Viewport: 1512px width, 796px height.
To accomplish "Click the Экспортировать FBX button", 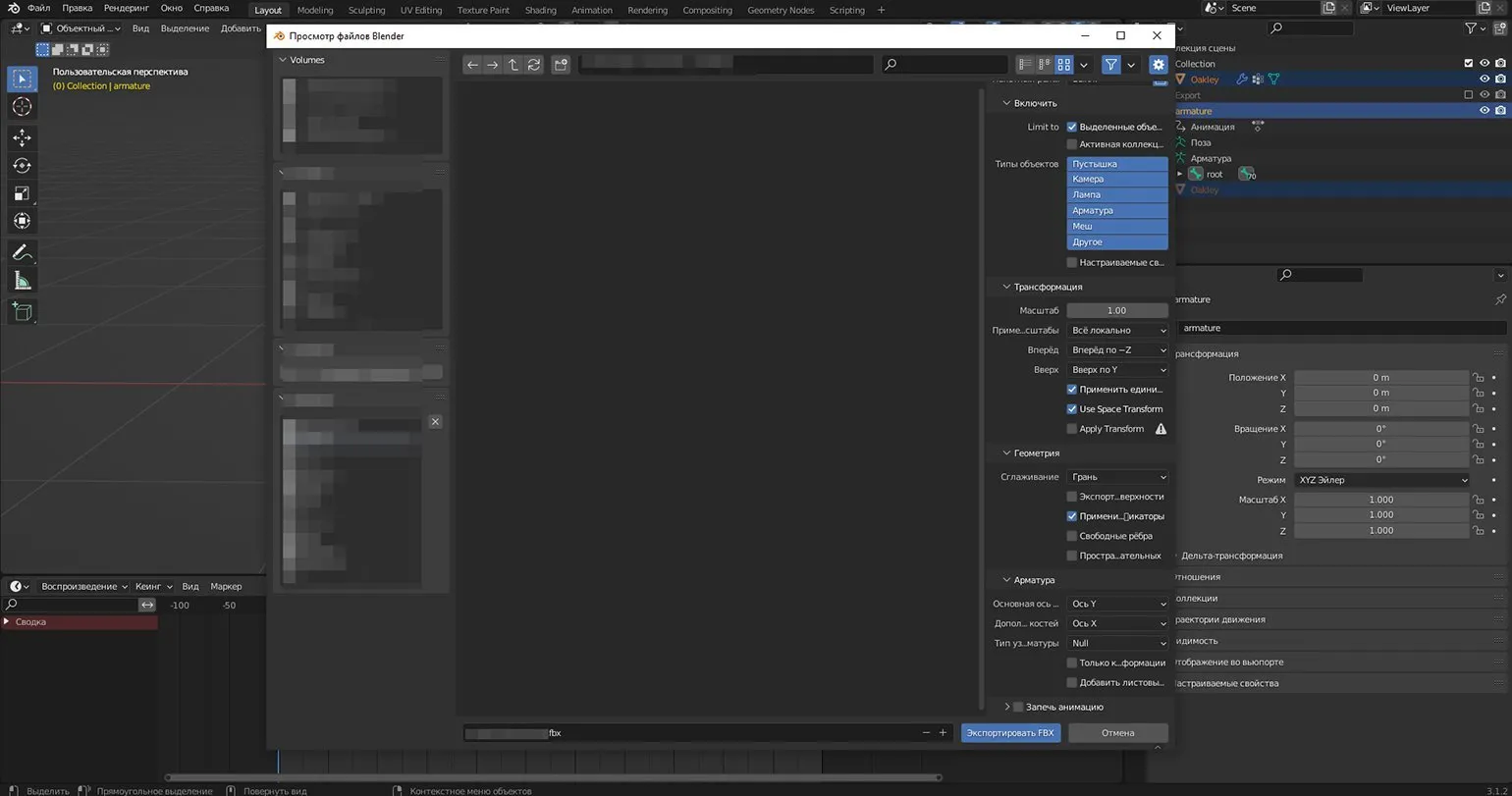I will (1010, 733).
